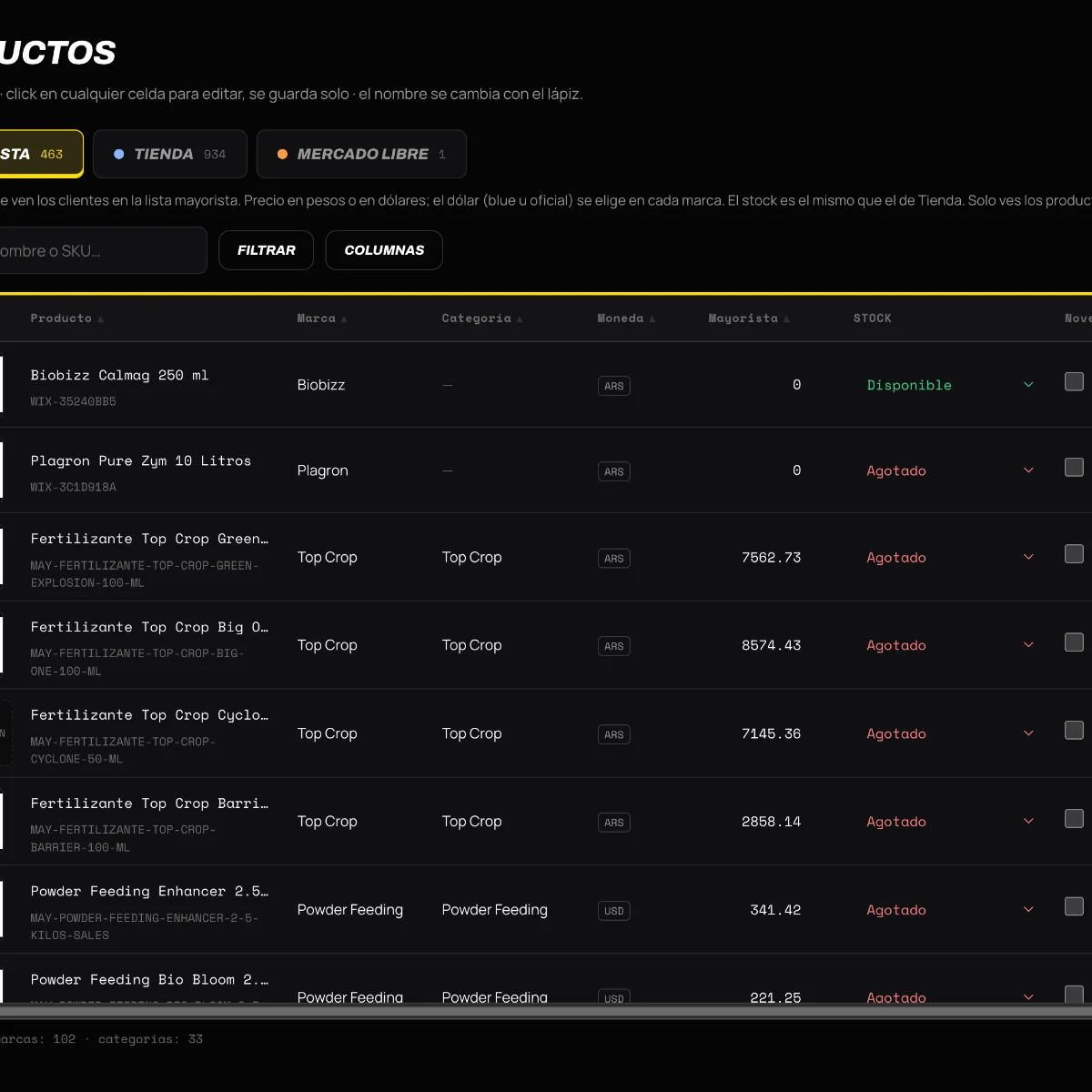Tick the checkbox for Top Crop Big One row
Viewport: 1092px width, 1092px height.
pos(1074,642)
